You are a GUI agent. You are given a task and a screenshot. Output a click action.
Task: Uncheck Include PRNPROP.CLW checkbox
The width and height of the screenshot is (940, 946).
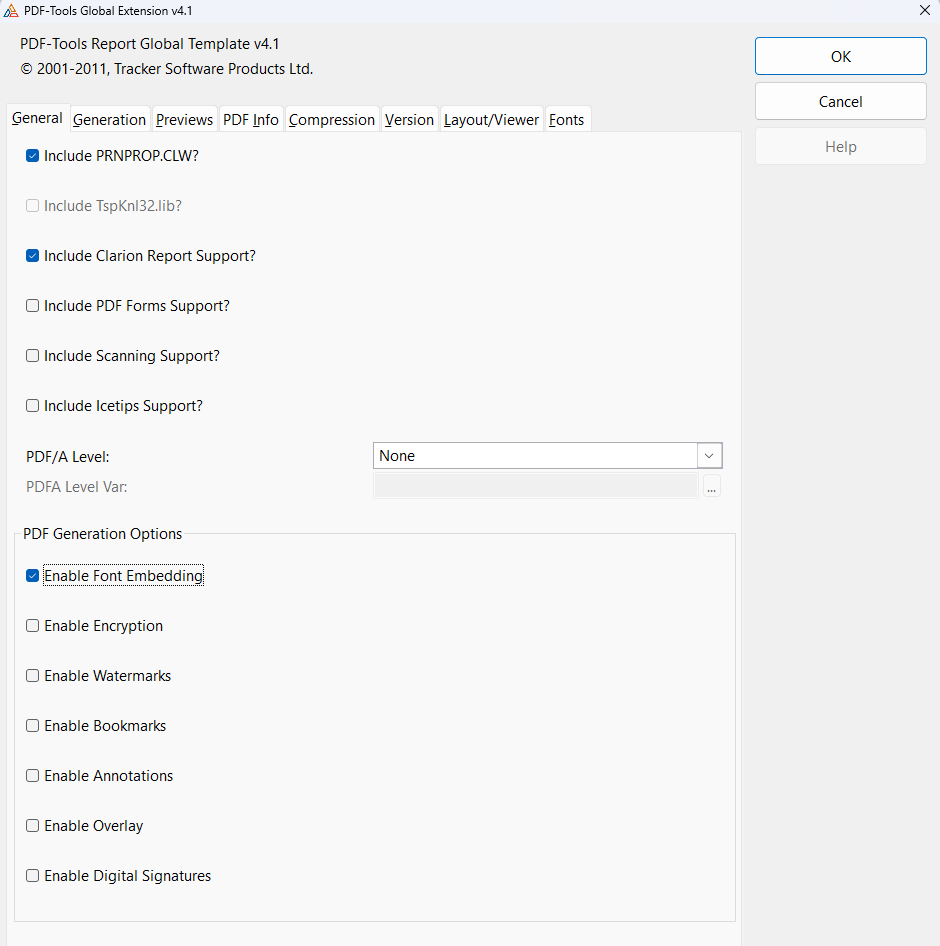click(x=33, y=156)
